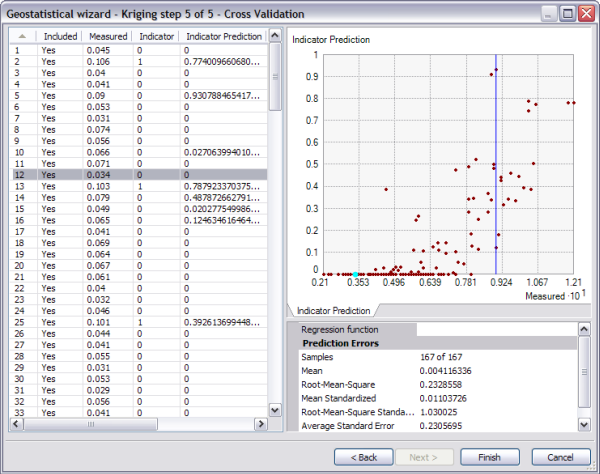Click prediction errors panel scroll up arrow

tap(584, 329)
